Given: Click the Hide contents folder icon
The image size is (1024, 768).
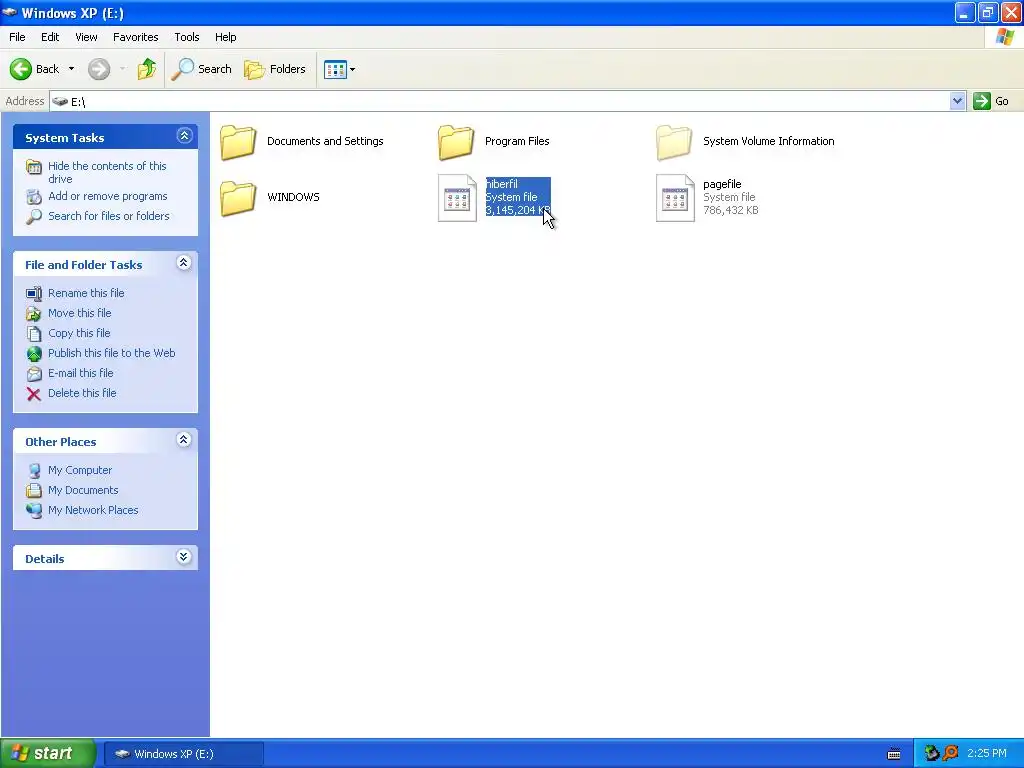Looking at the screenshot, I should coord(34,167).
